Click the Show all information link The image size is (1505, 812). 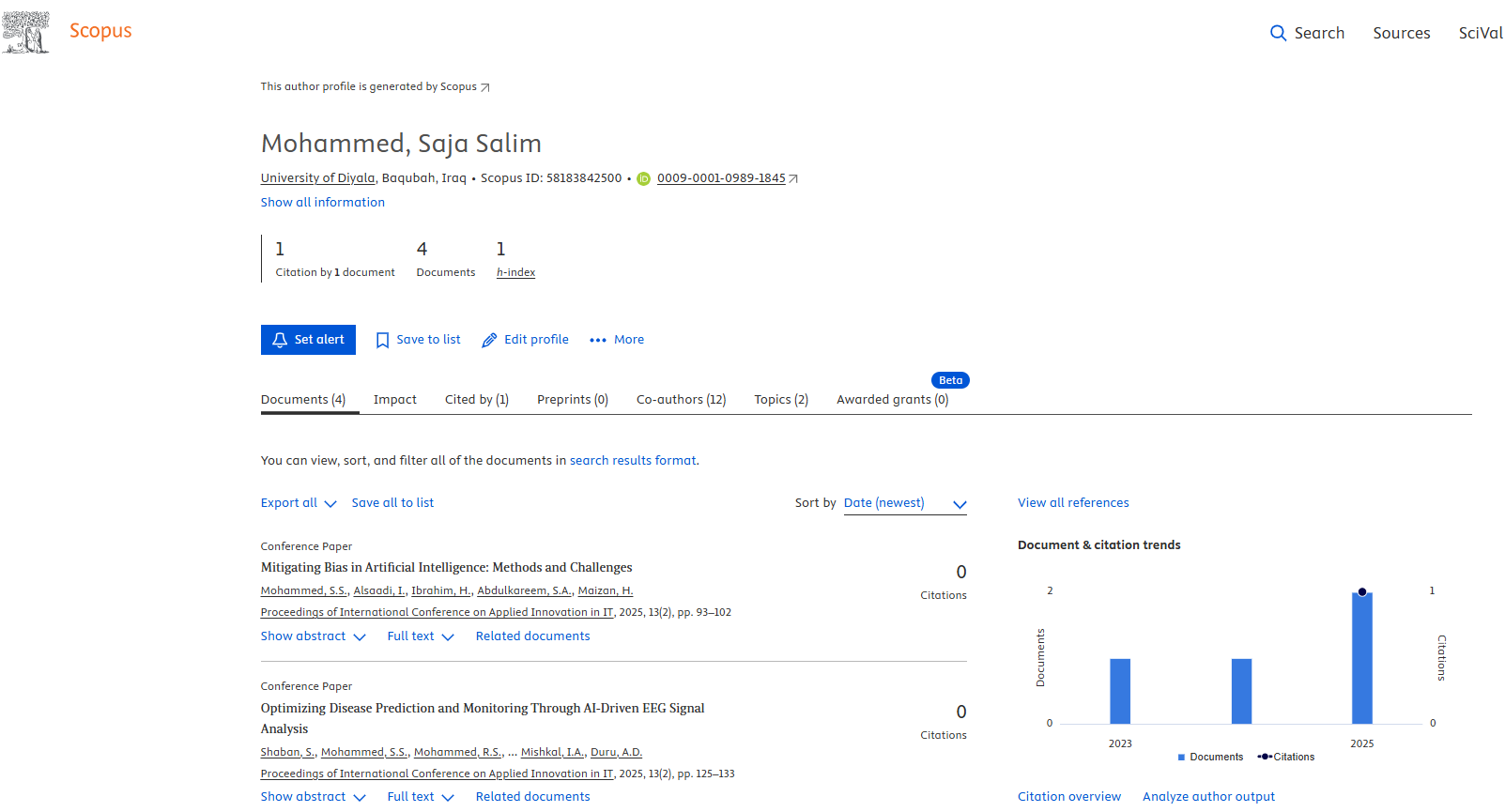(x=322, y=202)
